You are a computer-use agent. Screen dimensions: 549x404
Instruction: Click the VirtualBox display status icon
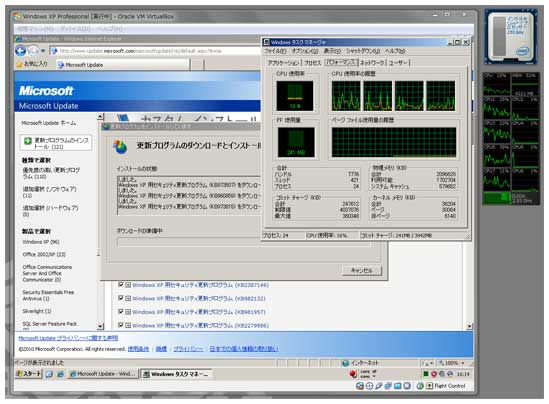click(x=407, y=386)
